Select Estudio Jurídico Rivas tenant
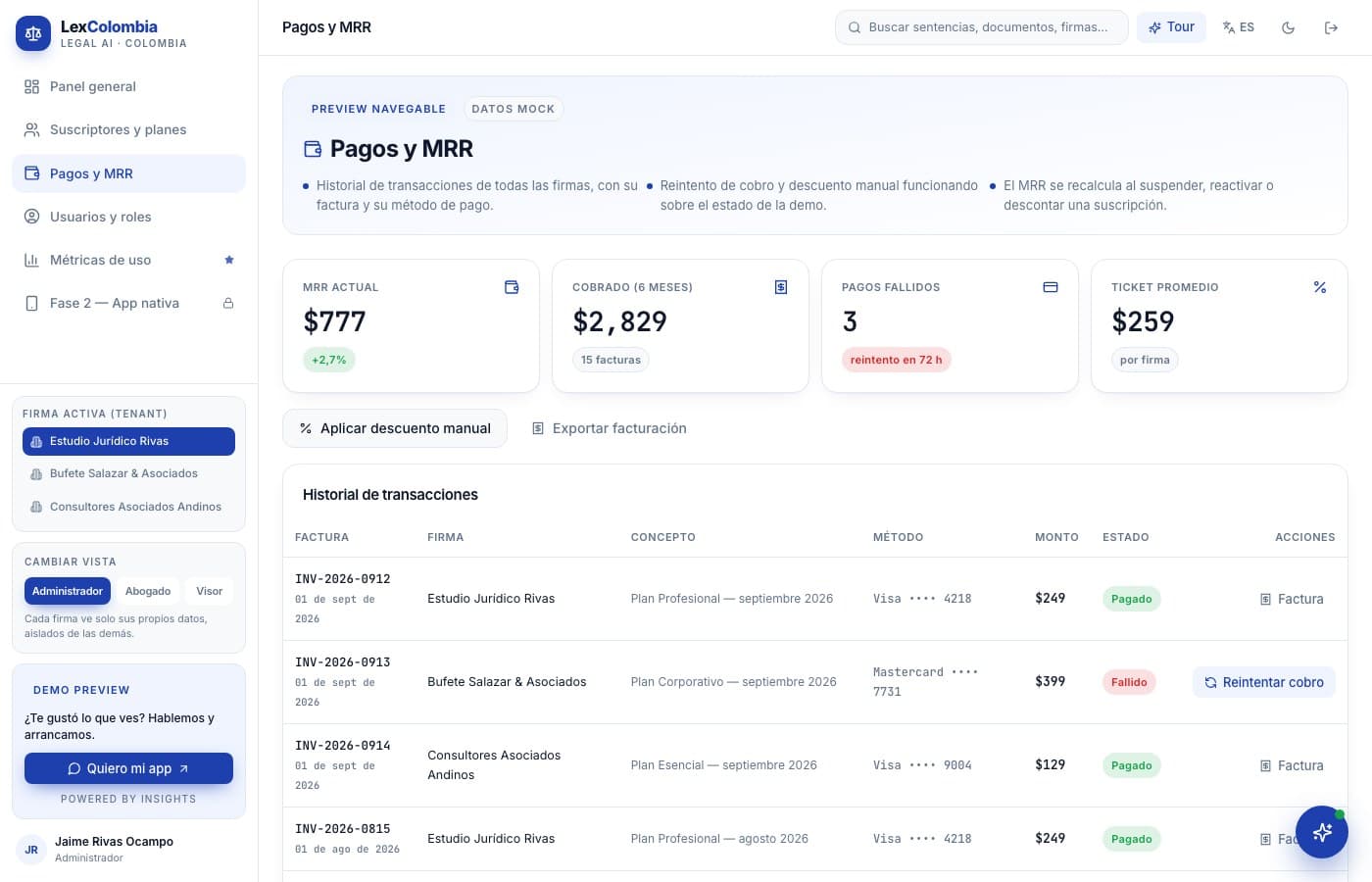This screenshot has width=1372, height=882. pyautogui.click(x=128, y=441)
